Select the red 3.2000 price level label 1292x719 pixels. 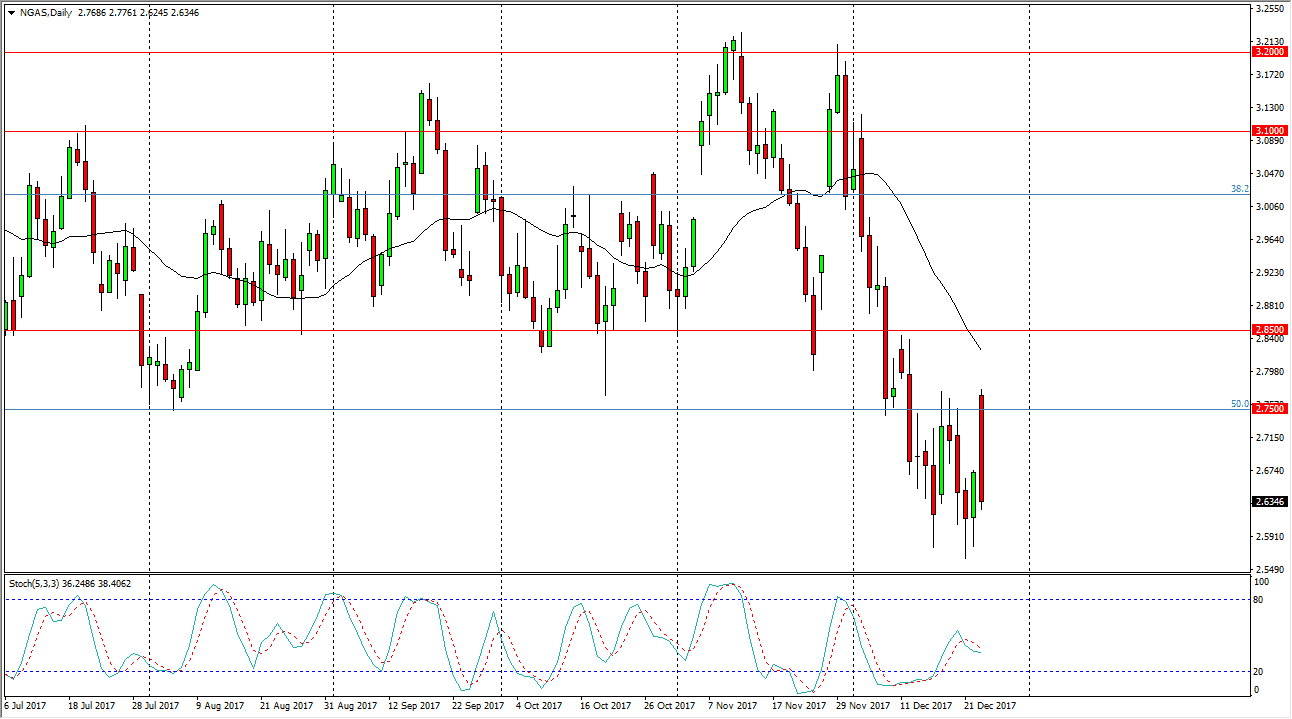coord(1268,51)
